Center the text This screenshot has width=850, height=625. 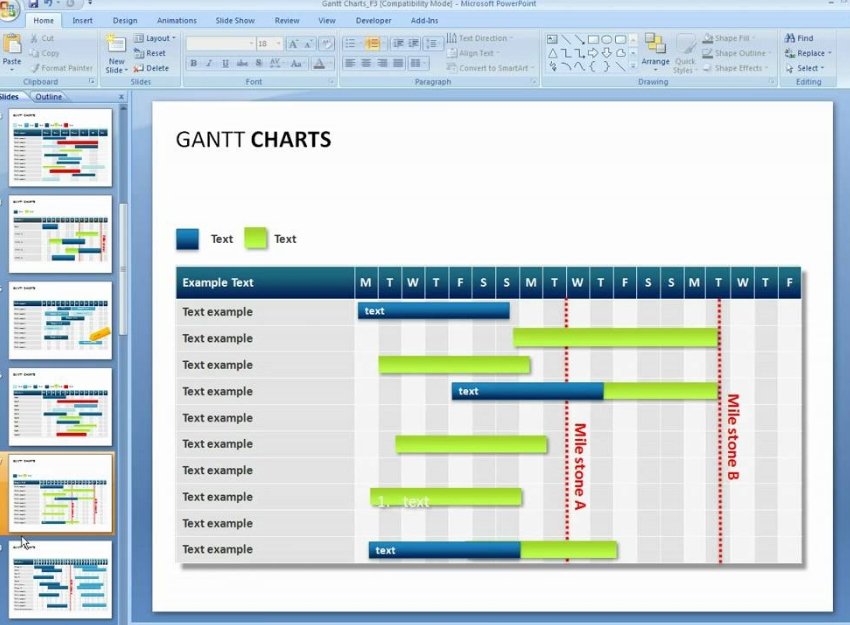pos(366,63)
